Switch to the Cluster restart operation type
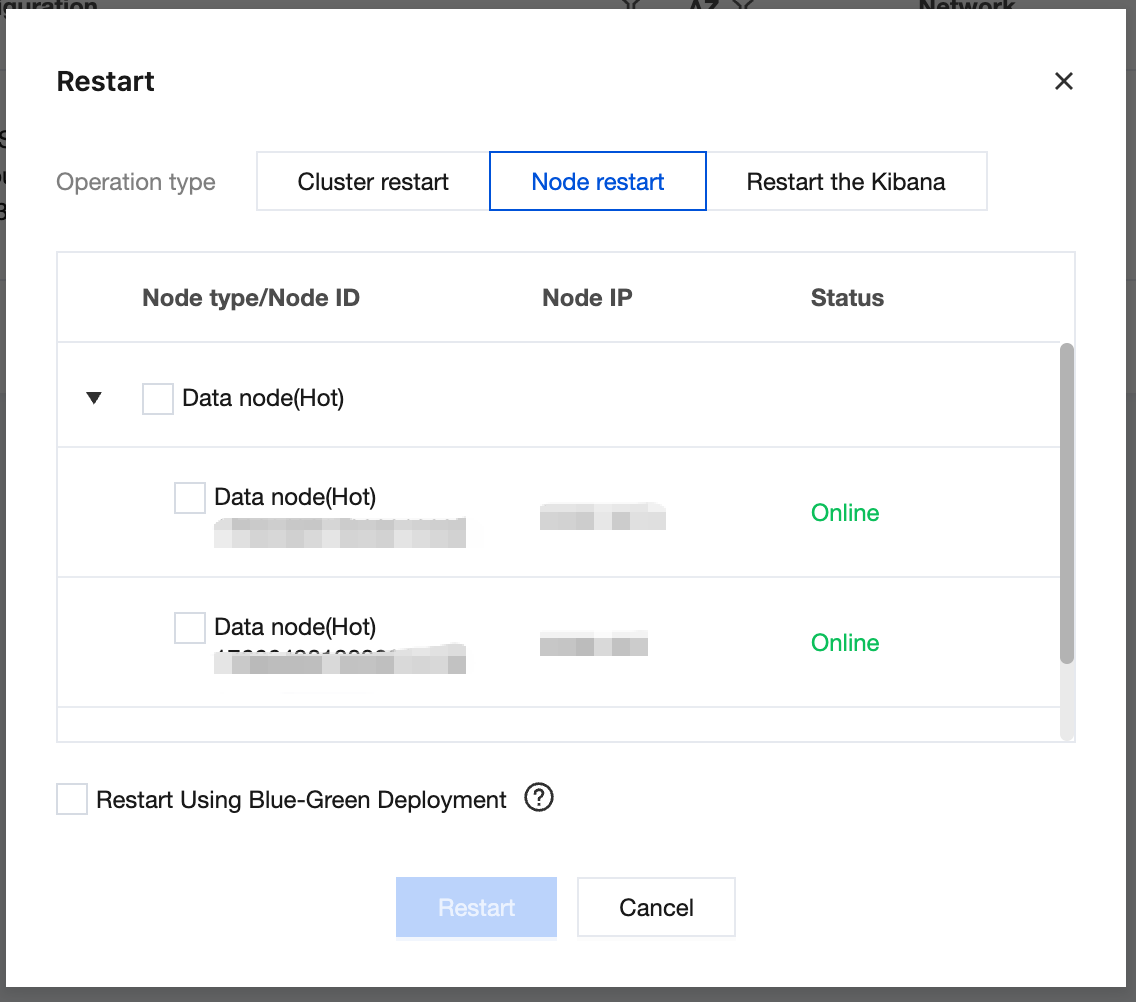Image resolution: width=1136 pixels, height=1002 pixels. (373, 182)
